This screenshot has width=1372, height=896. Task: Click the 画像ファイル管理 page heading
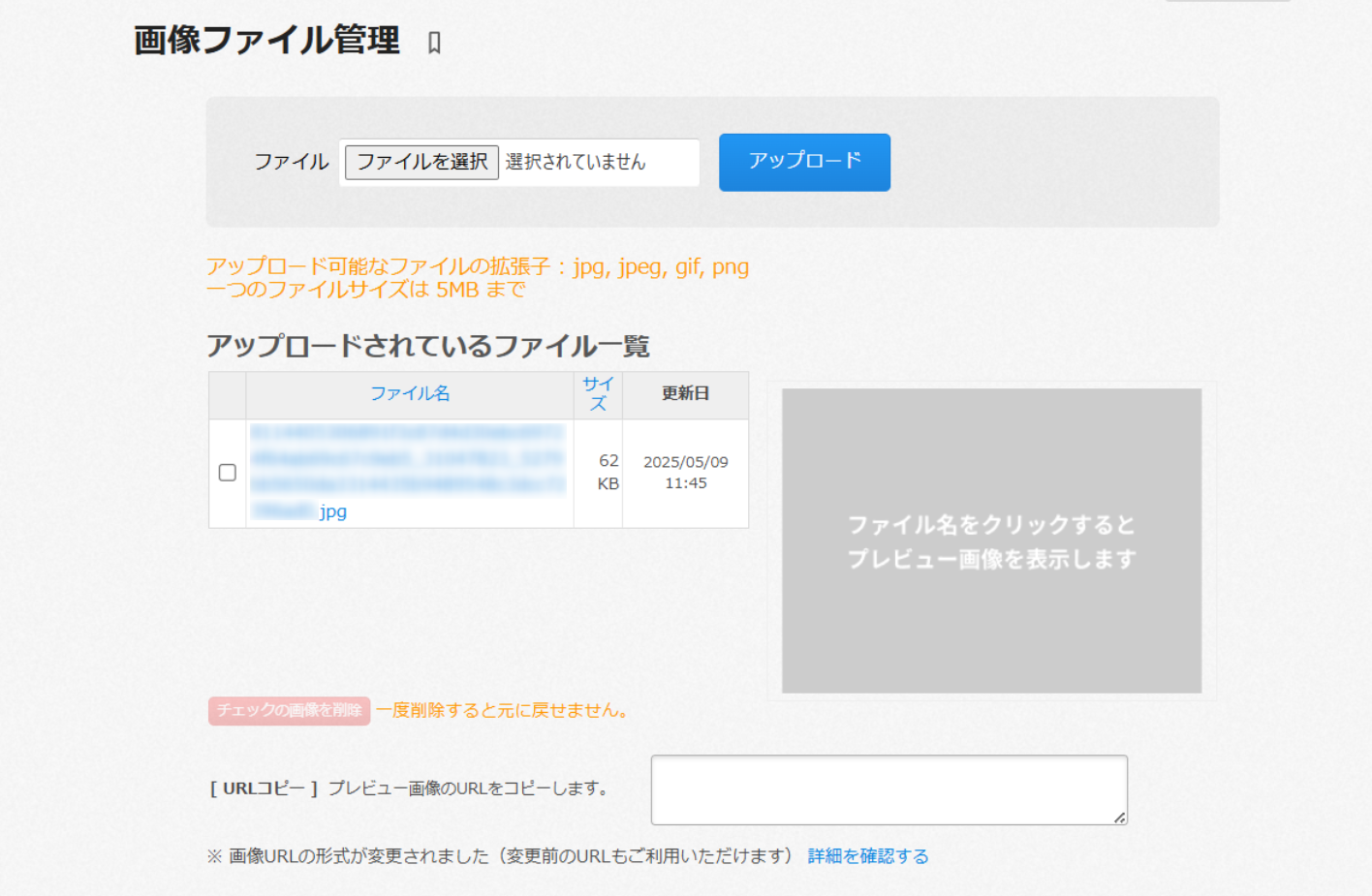coord(266,41)
